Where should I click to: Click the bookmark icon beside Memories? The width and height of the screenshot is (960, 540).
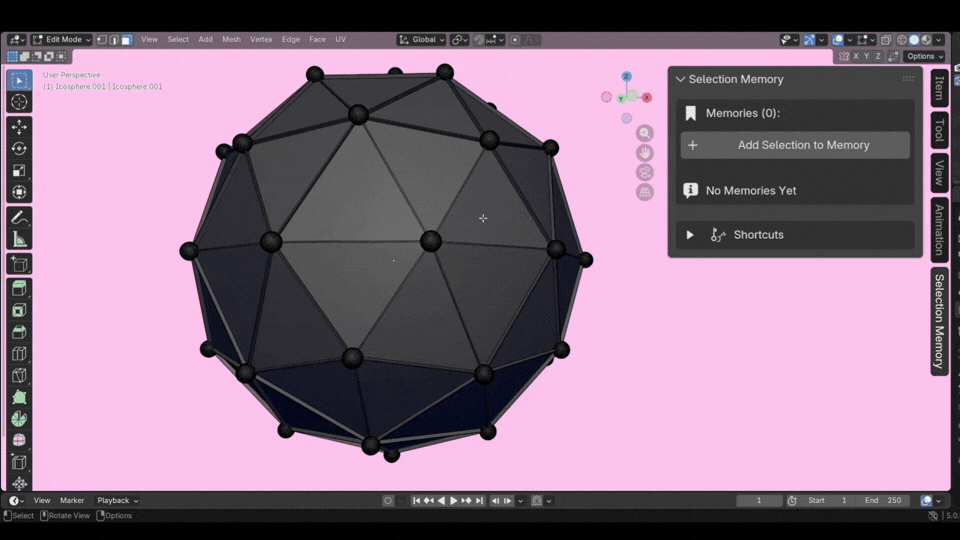point(691,113)
